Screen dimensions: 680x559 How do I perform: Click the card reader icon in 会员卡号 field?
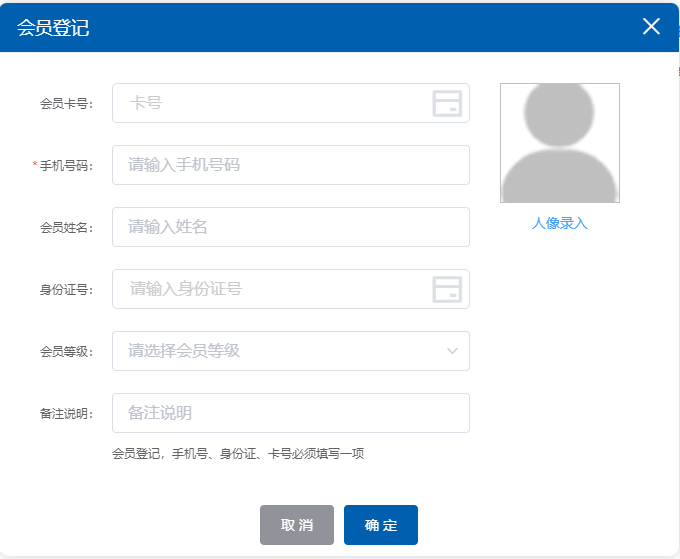446,103
